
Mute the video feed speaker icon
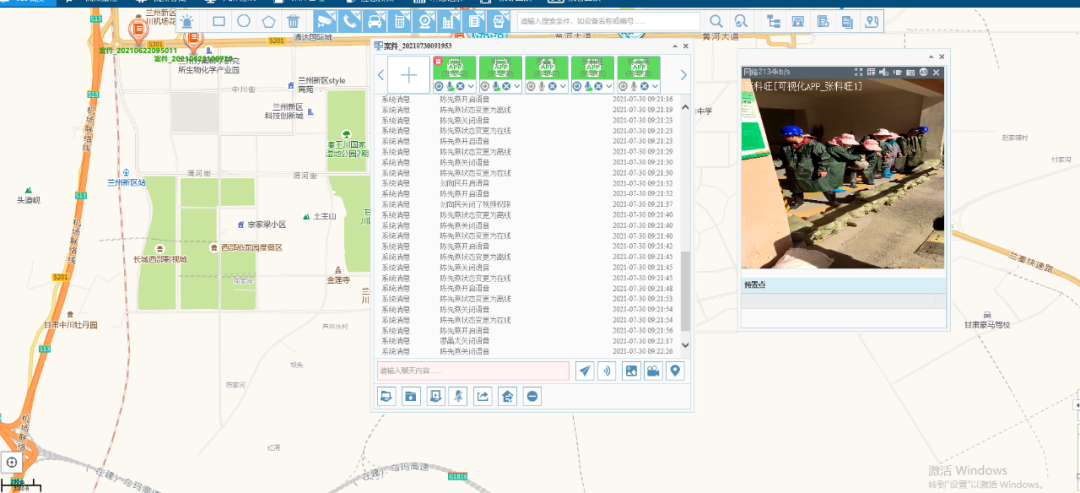point(884,72)
